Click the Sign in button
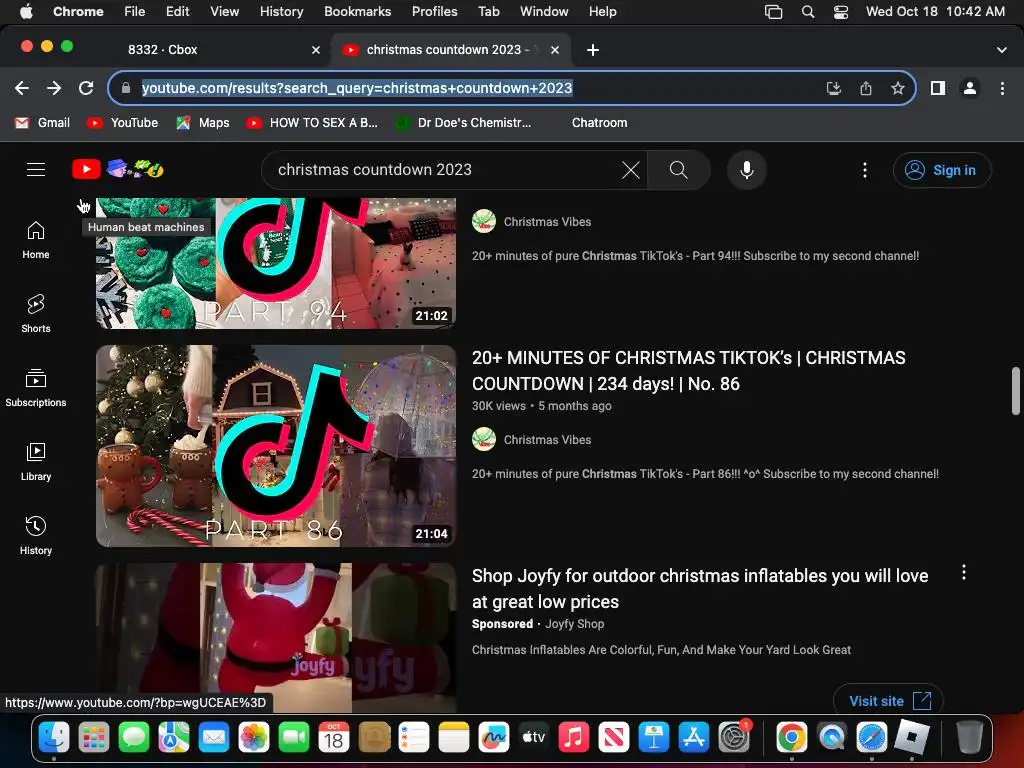The image size is (1024, 768). coord(942,170)
